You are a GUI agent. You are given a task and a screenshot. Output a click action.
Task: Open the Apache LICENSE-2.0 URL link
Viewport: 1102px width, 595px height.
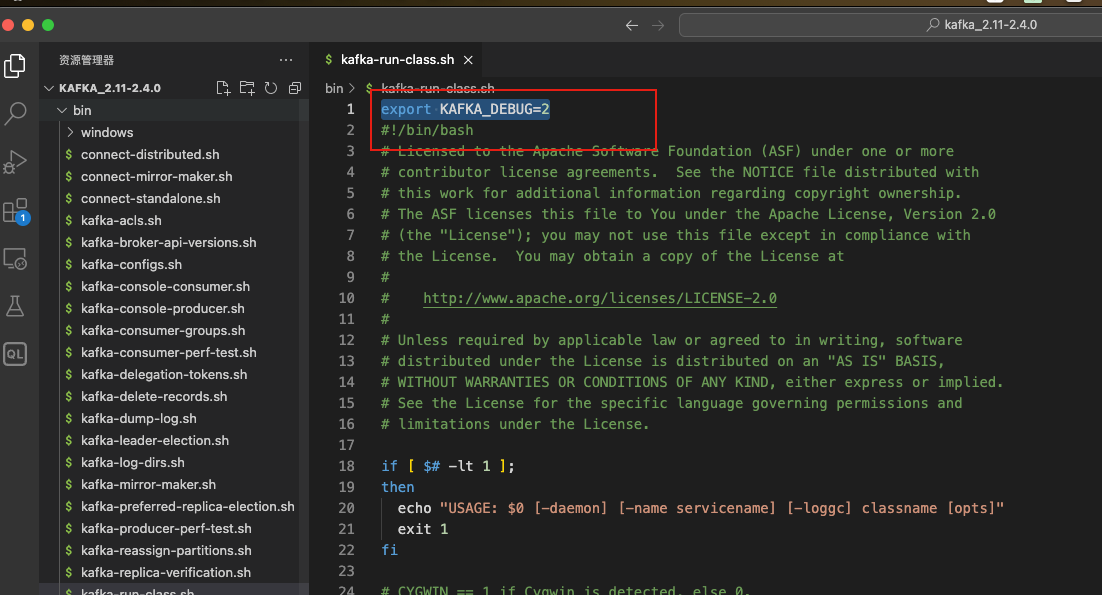599,298
